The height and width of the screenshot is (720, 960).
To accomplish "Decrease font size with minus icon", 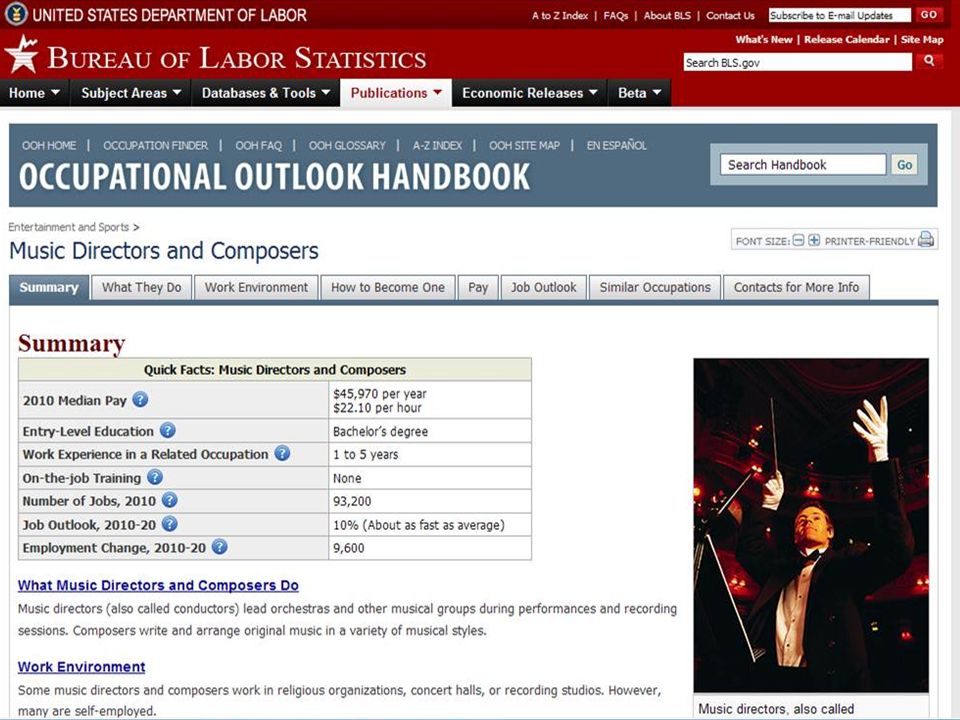I will (798, 240).
